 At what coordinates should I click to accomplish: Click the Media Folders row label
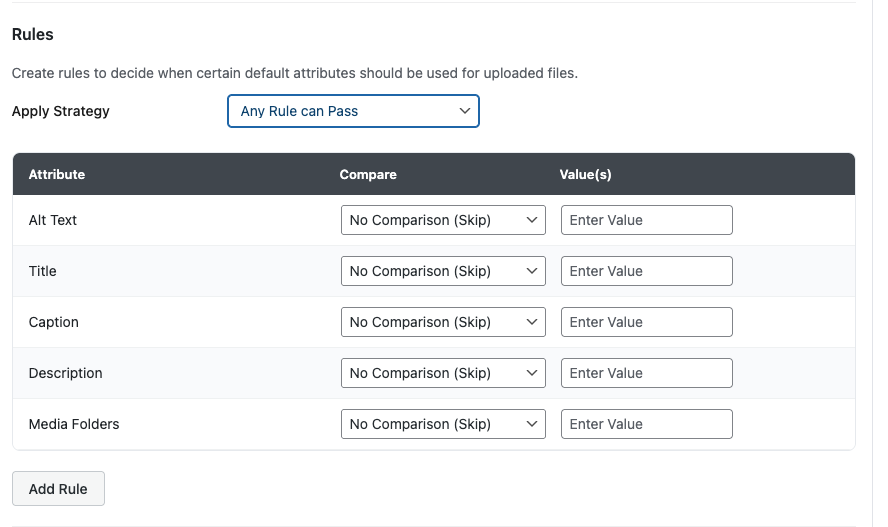74,424
